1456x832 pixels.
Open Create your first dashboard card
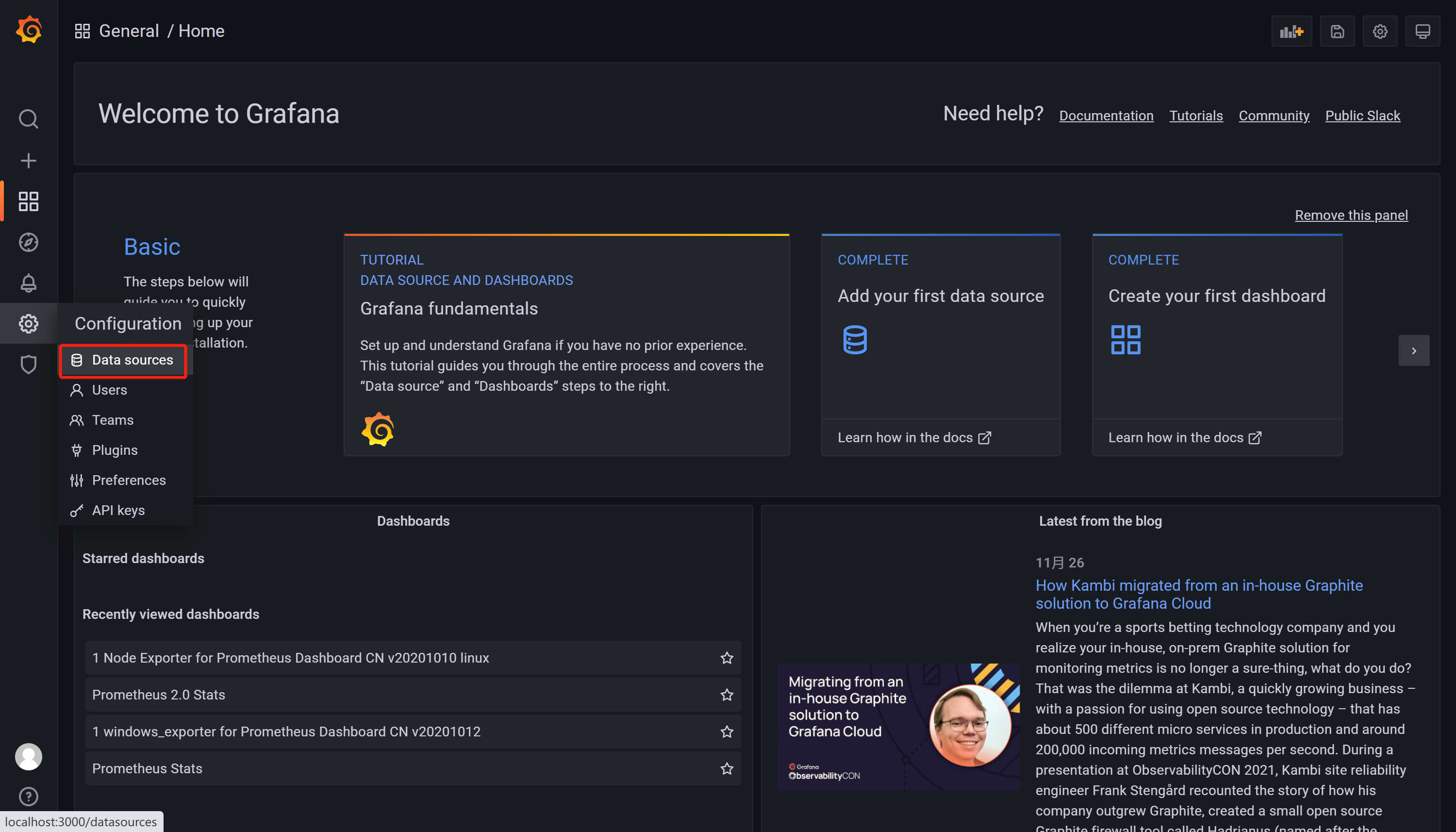(1217, 345)
